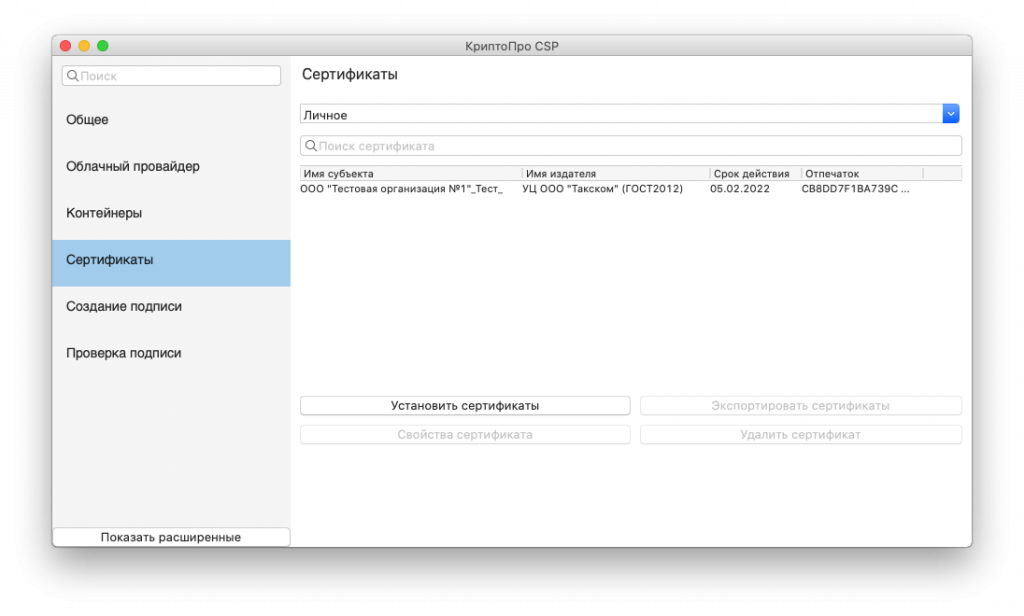The width and height of the screenshot is (1024, 616).
Task: Click the magnifier icon in the sidebar search field
Action: coord(72,76)
